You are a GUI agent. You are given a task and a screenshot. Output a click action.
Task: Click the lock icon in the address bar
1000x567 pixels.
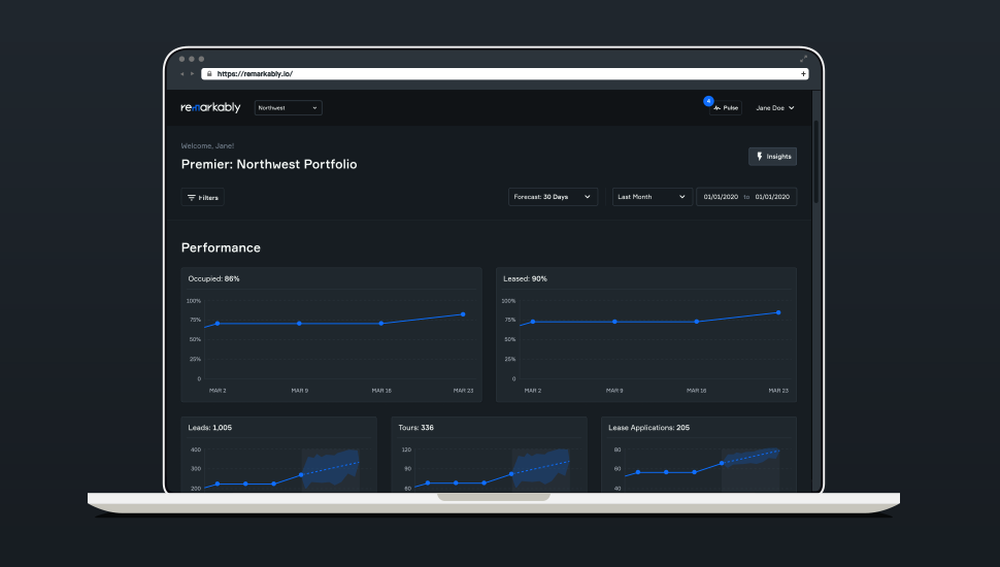(209, 74)
